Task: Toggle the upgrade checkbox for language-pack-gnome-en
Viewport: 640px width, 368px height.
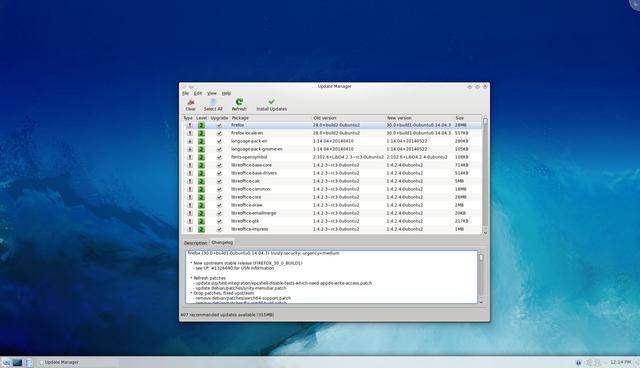Action: tap(219, 149)
